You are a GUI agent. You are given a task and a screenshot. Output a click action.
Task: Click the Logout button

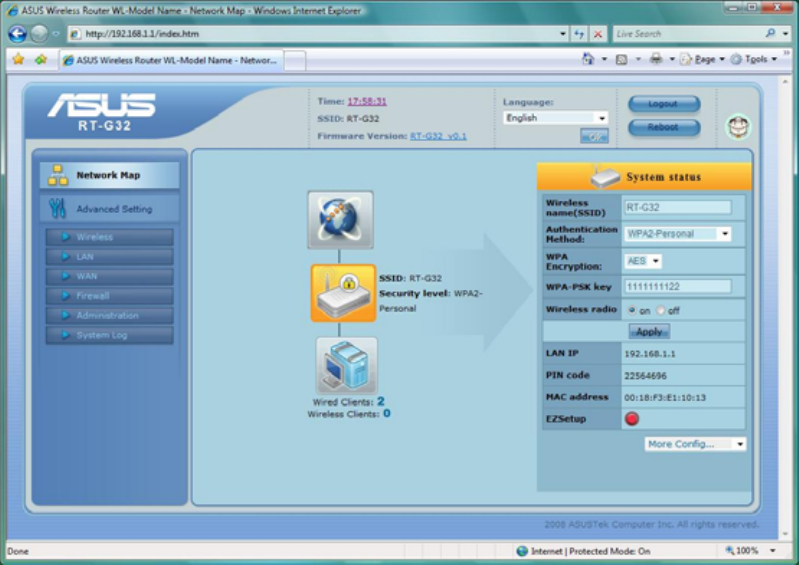click(x=664, y=104)
